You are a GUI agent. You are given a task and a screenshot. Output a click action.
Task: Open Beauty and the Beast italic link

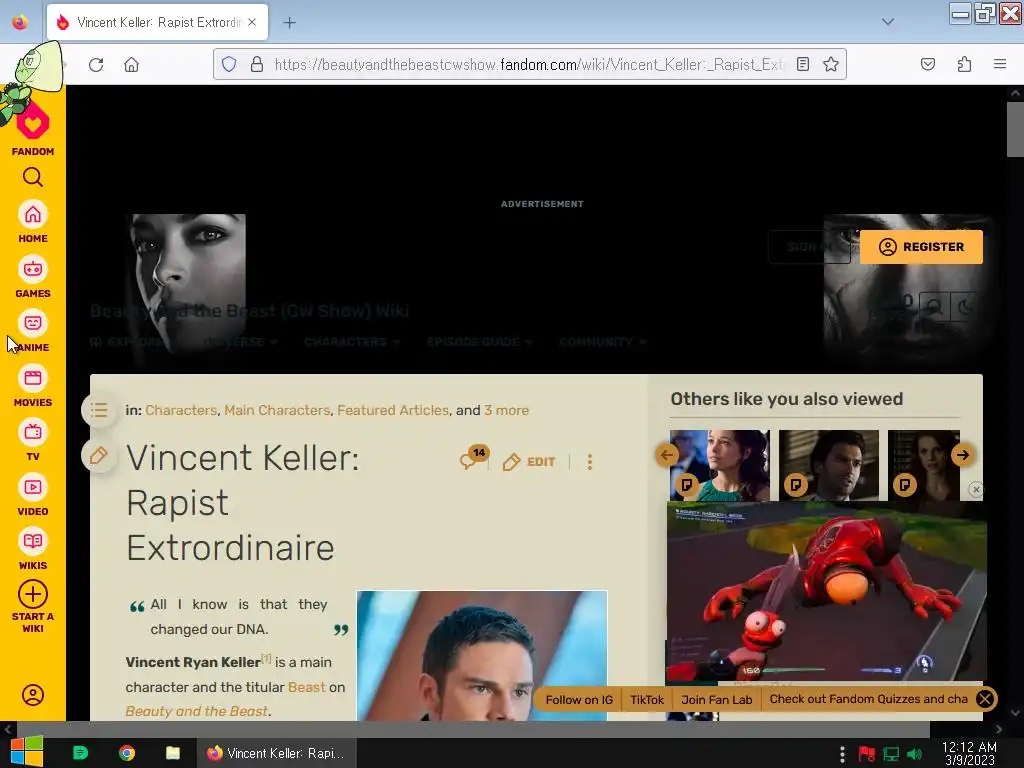[x=196, y=711]
